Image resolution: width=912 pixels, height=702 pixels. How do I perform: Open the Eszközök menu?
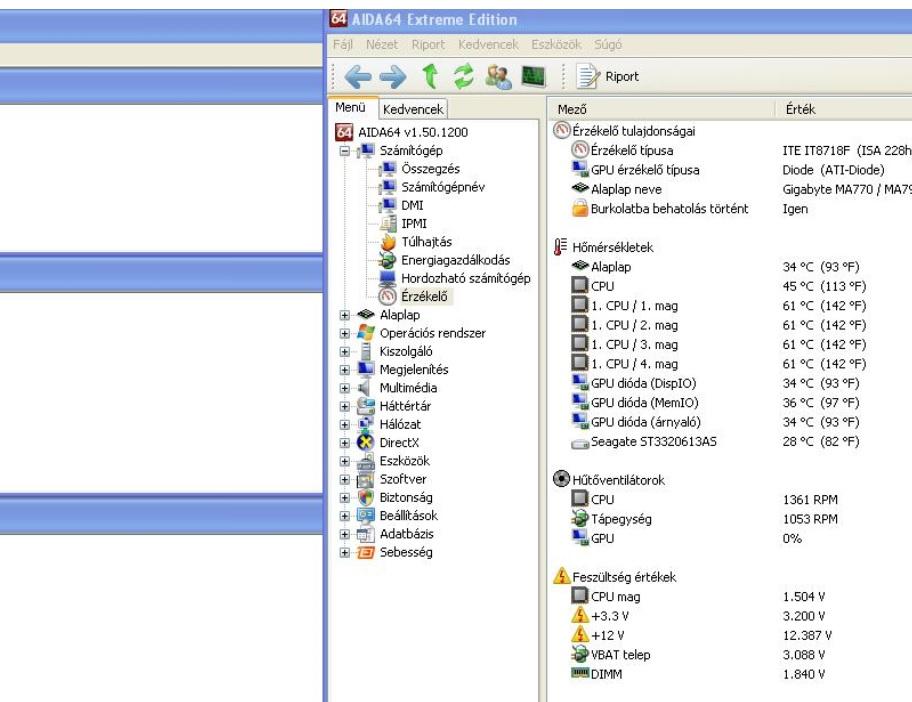pos(555,44)
